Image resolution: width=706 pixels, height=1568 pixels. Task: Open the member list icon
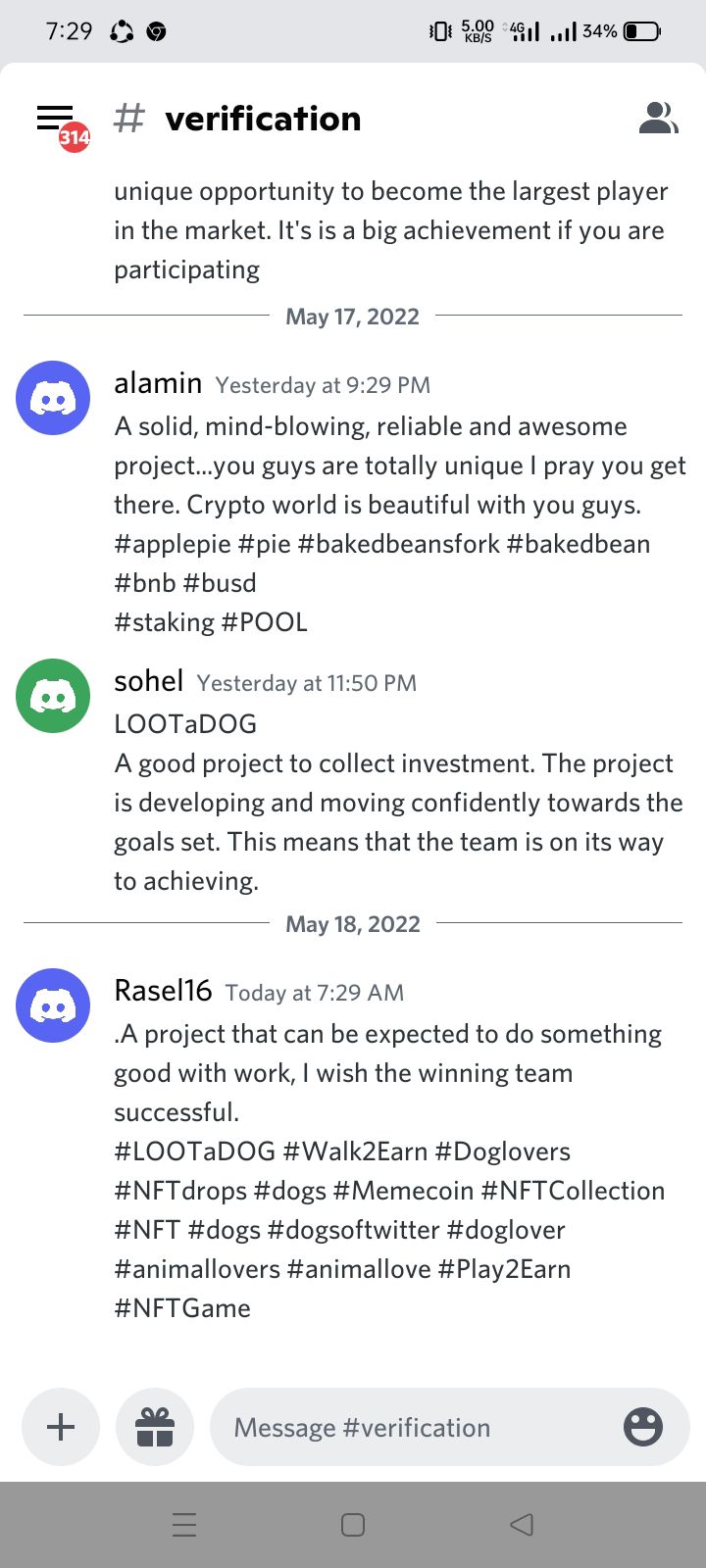point(658,118)
